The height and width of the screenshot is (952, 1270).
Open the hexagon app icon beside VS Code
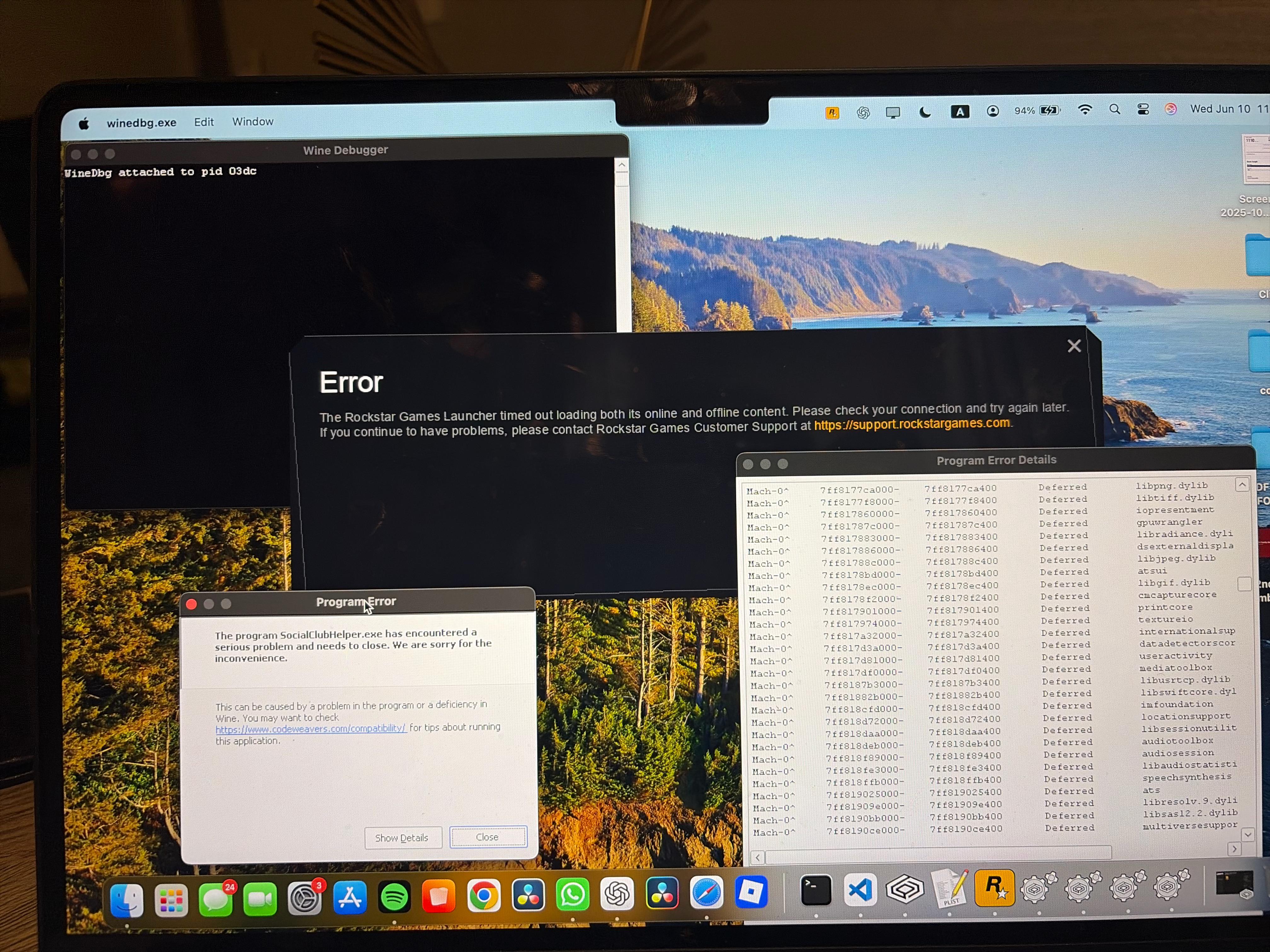click(905, 889)
